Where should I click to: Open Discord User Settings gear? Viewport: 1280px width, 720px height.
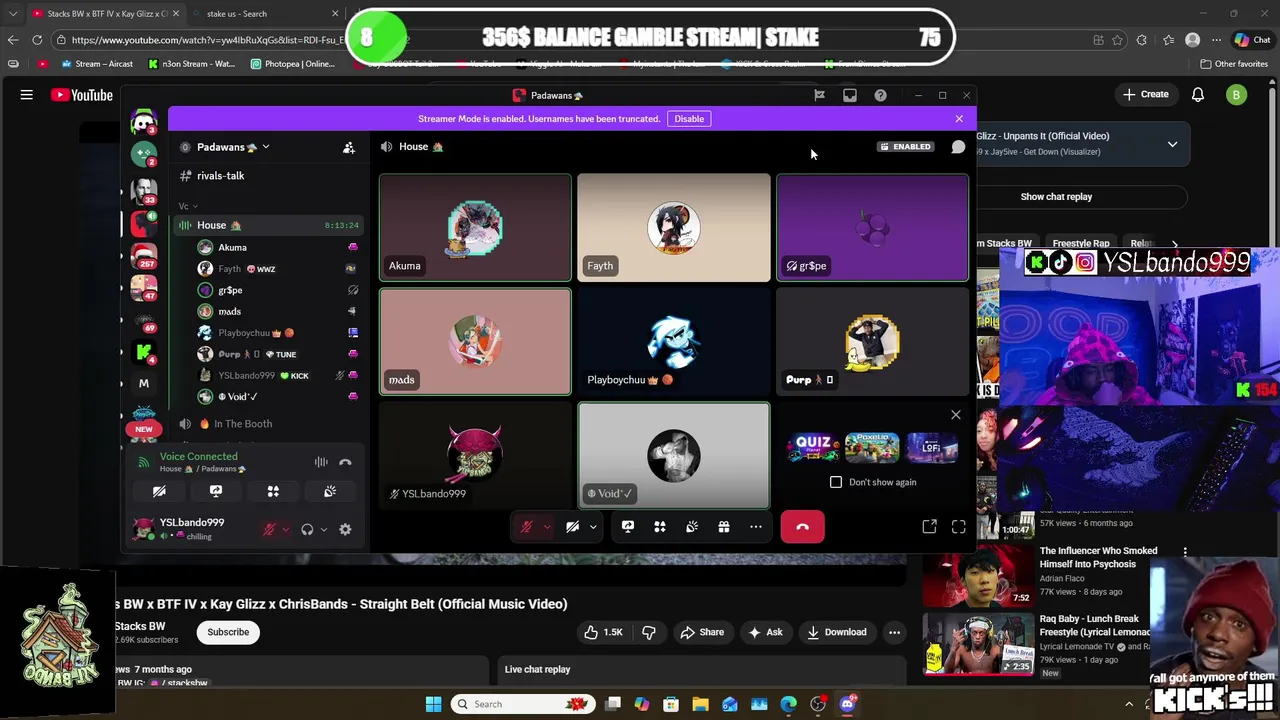tap(345, 530)
